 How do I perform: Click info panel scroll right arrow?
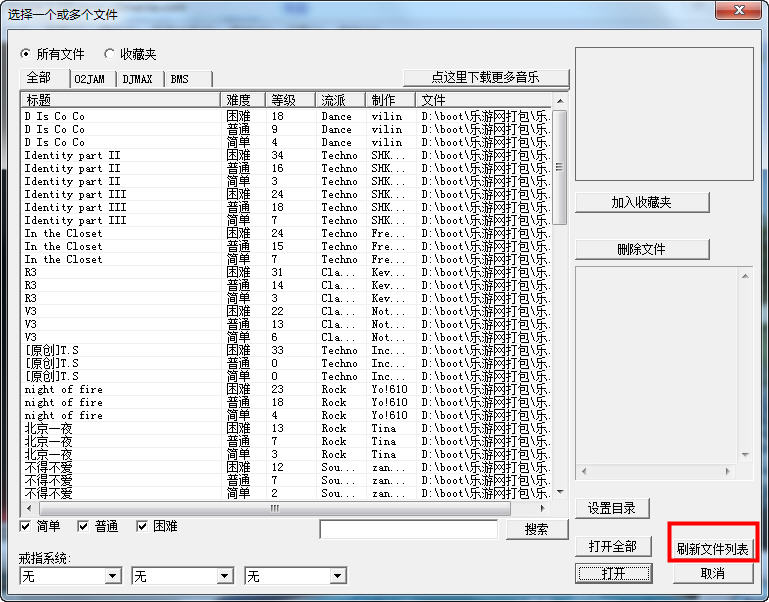pos(728,471)
